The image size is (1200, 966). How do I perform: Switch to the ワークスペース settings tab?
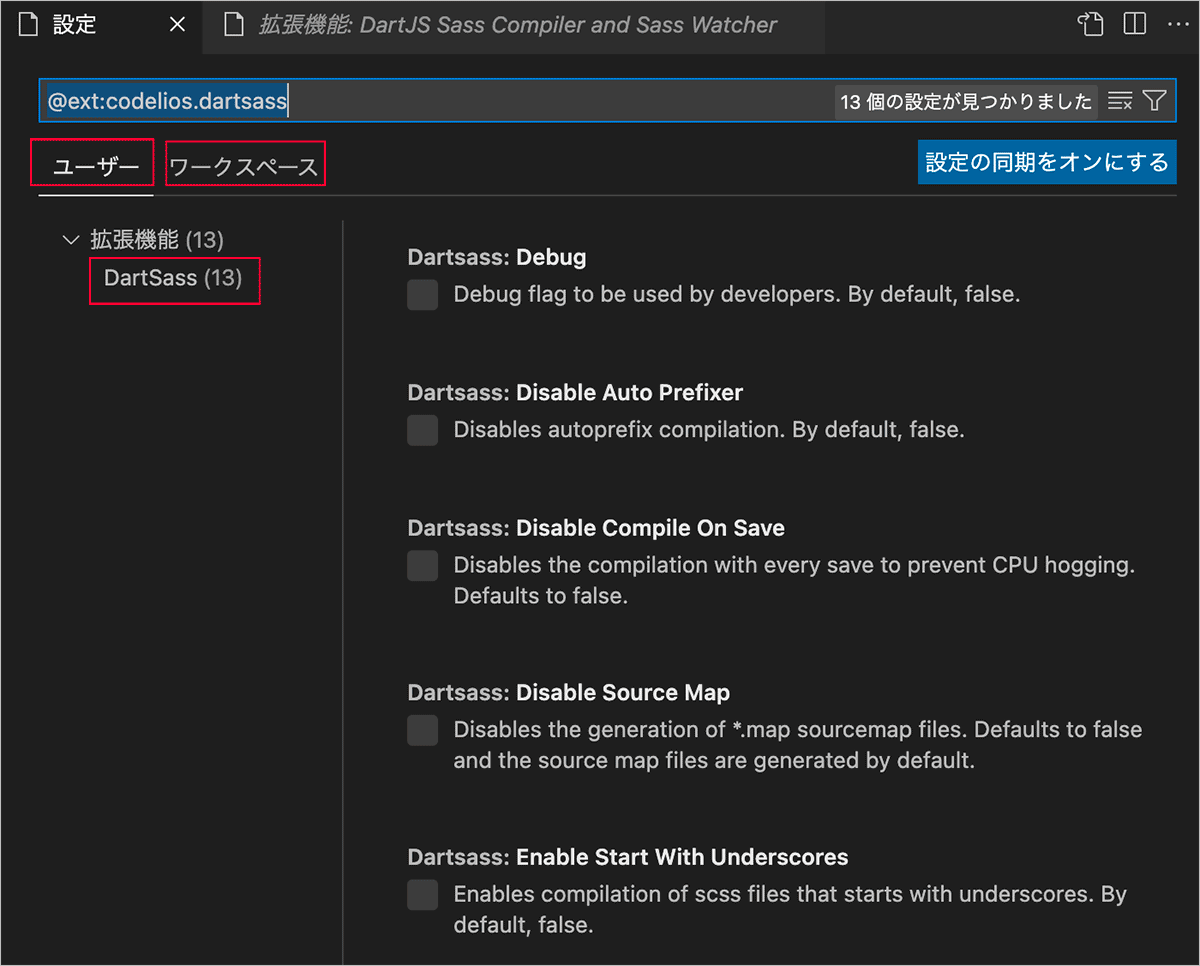[x=244, y=167]
